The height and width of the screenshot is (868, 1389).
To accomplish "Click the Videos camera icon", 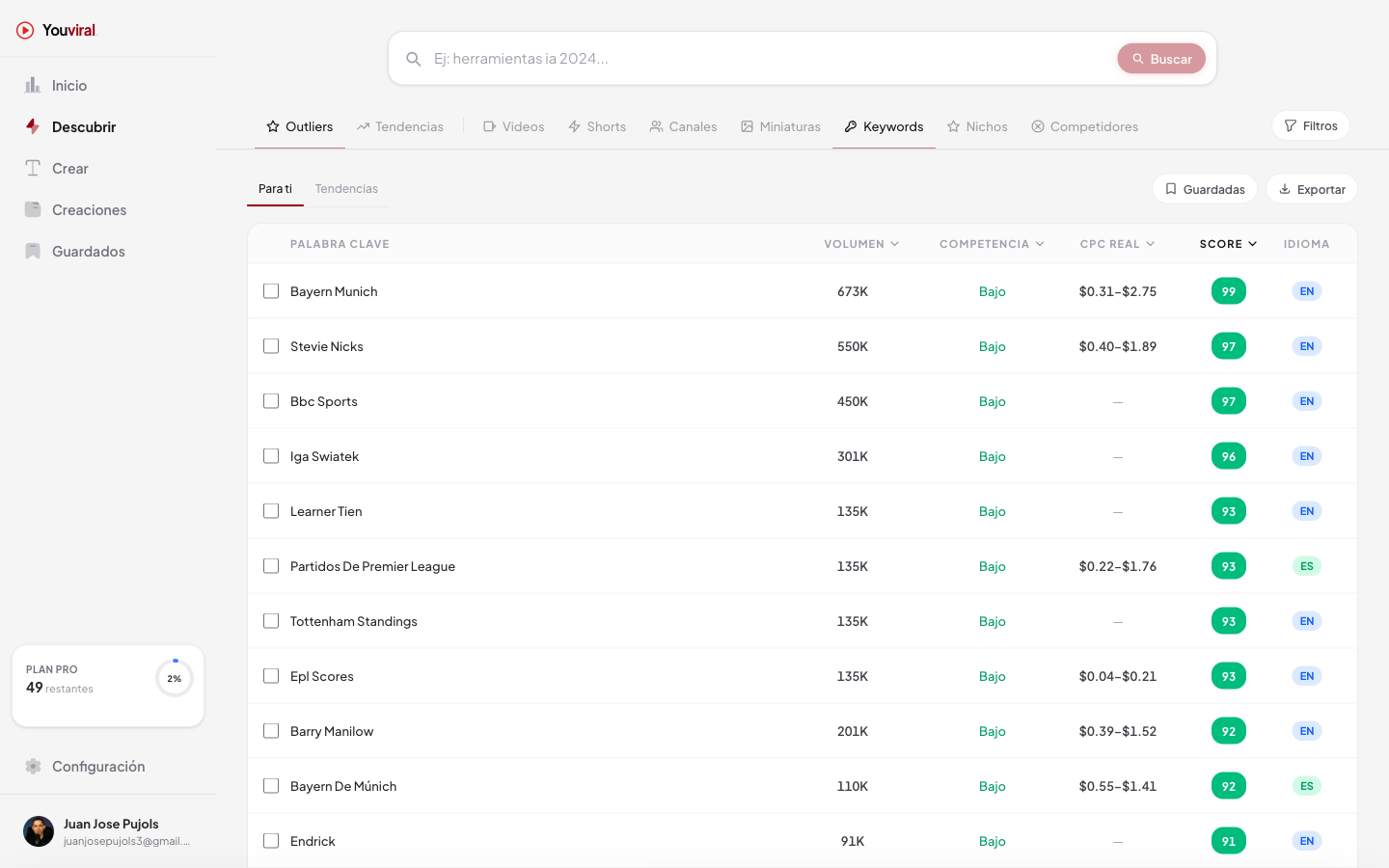I will point(490,126).
